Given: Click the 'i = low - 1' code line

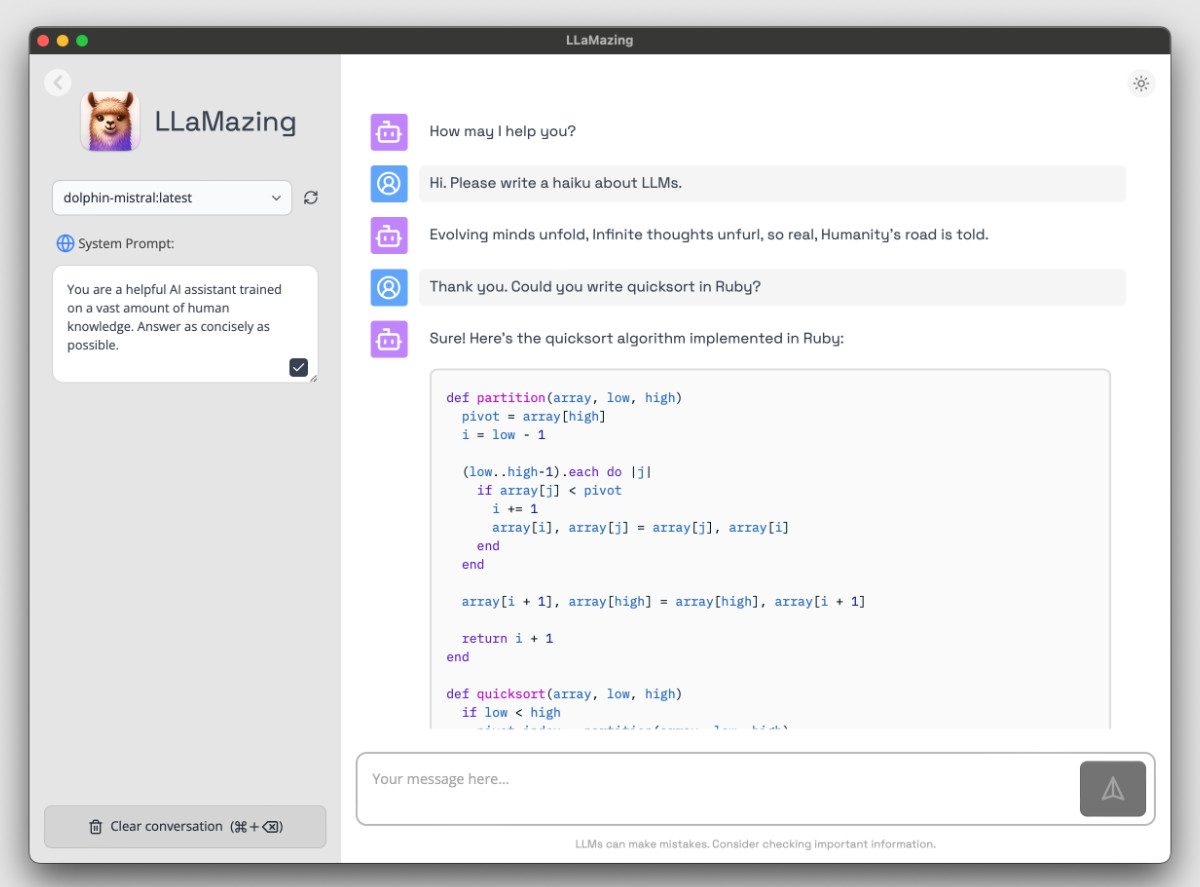Looking at the screenshot, I should pyautogui.click(x=503, y=435).
